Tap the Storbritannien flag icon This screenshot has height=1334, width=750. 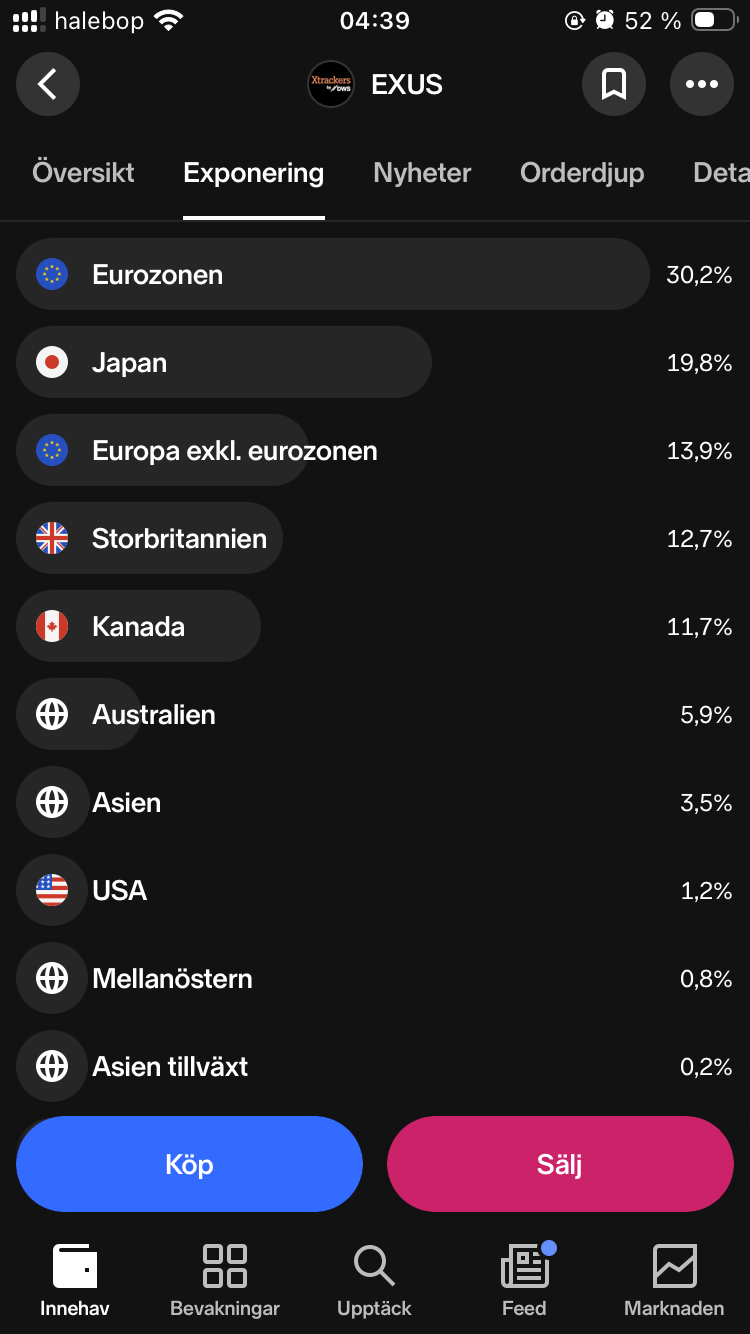[x=52, y=538]
